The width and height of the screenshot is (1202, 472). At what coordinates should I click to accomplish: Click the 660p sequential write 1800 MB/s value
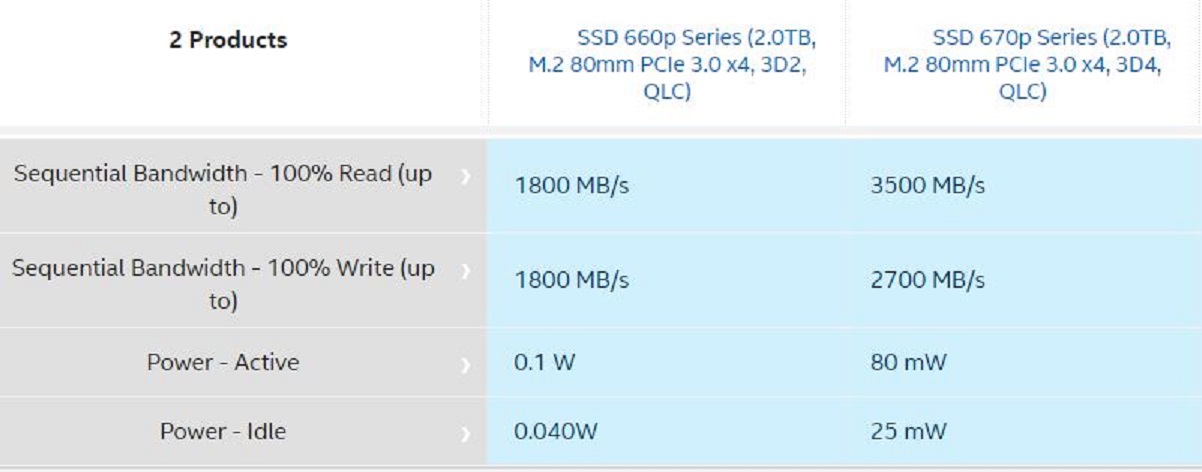pyautogui.click(x=571, y=281)
